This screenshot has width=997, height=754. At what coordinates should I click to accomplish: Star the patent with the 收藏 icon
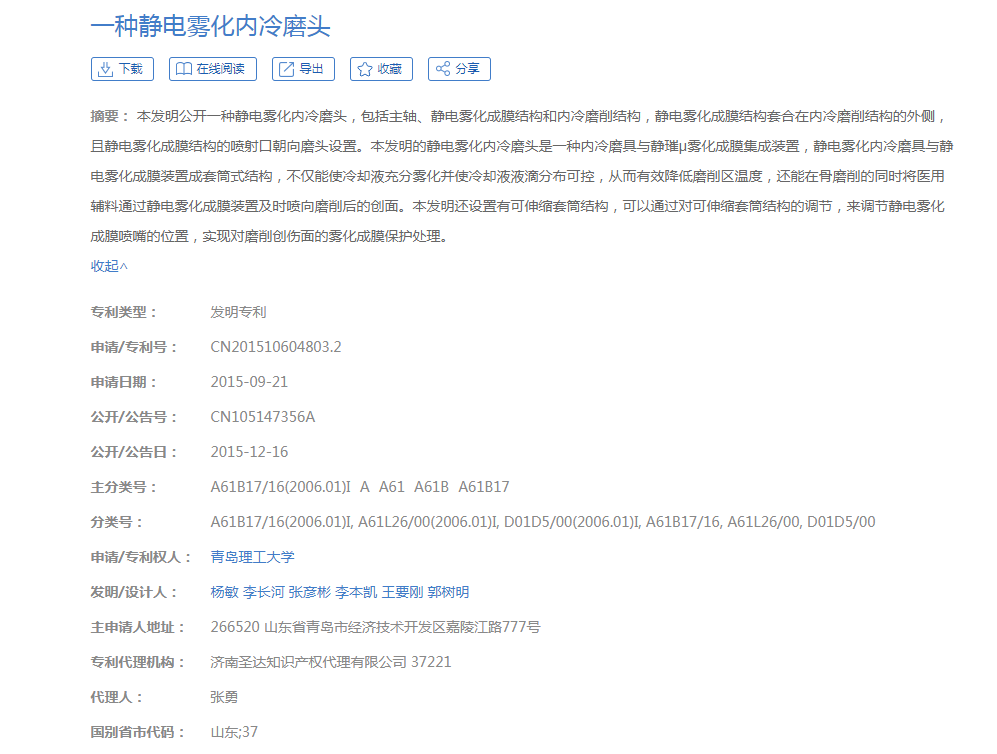click(364, 69)
